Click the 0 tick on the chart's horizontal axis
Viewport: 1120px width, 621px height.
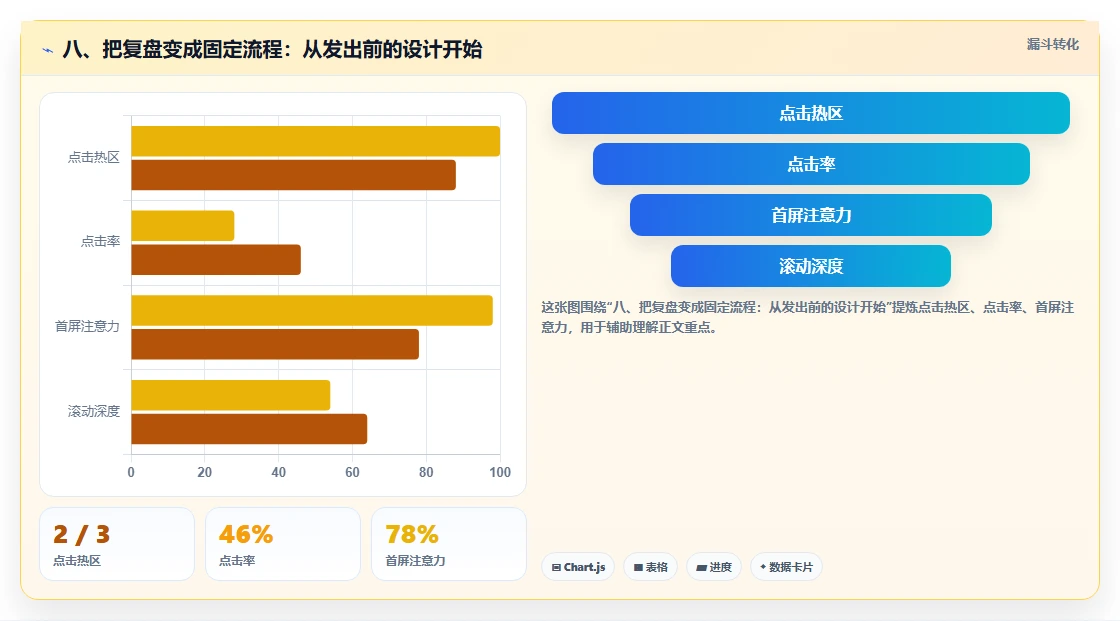pyautogui.click(x=131, y=472)
